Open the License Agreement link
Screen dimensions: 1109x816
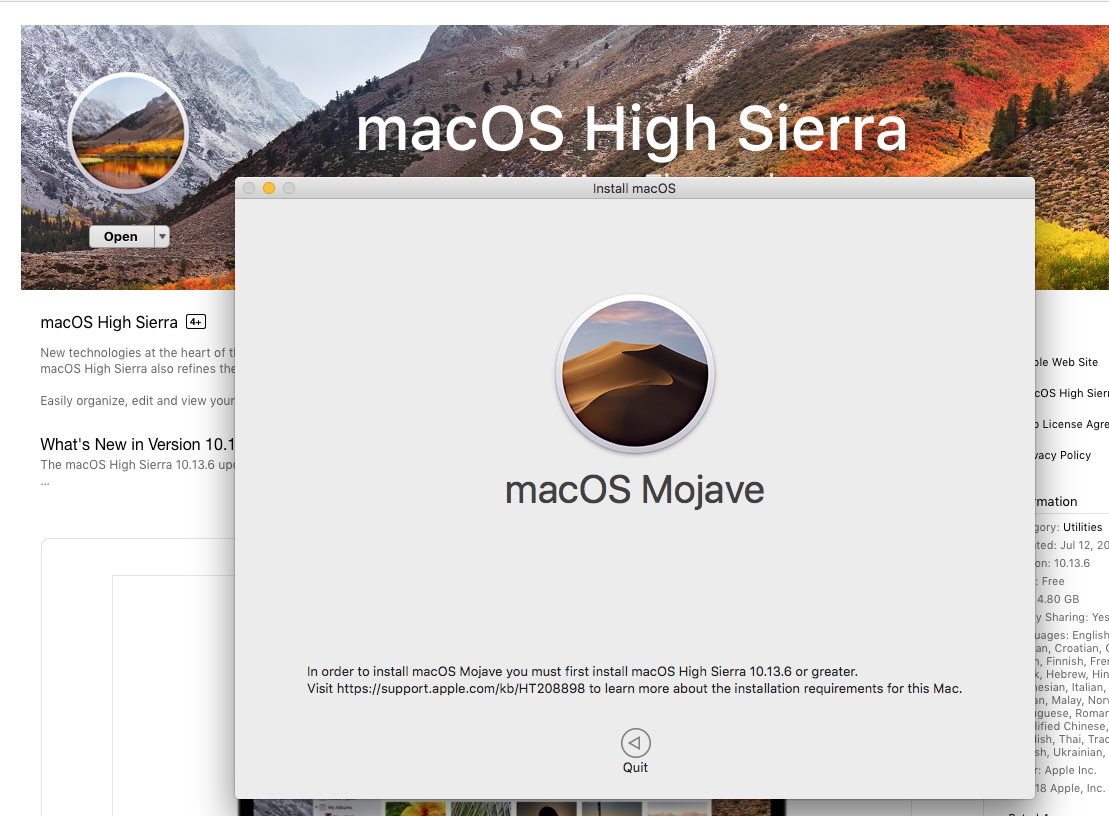click(x=1072, y=424)
